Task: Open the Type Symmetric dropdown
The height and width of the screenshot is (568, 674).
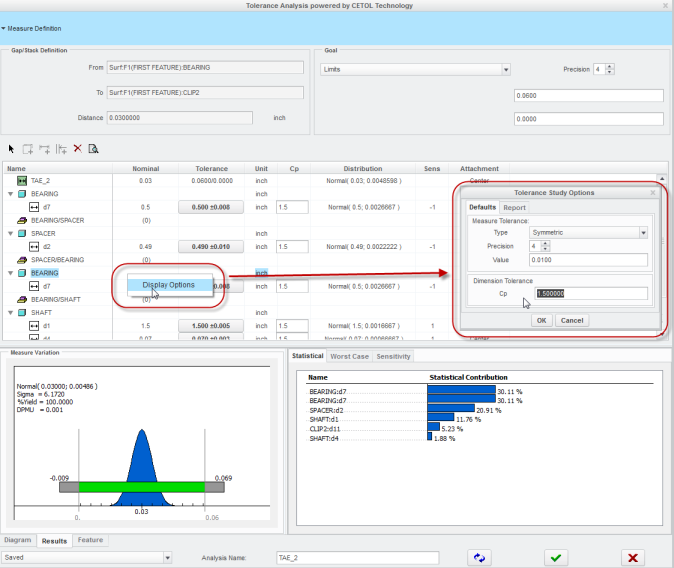Action: (x=644, y=232)
